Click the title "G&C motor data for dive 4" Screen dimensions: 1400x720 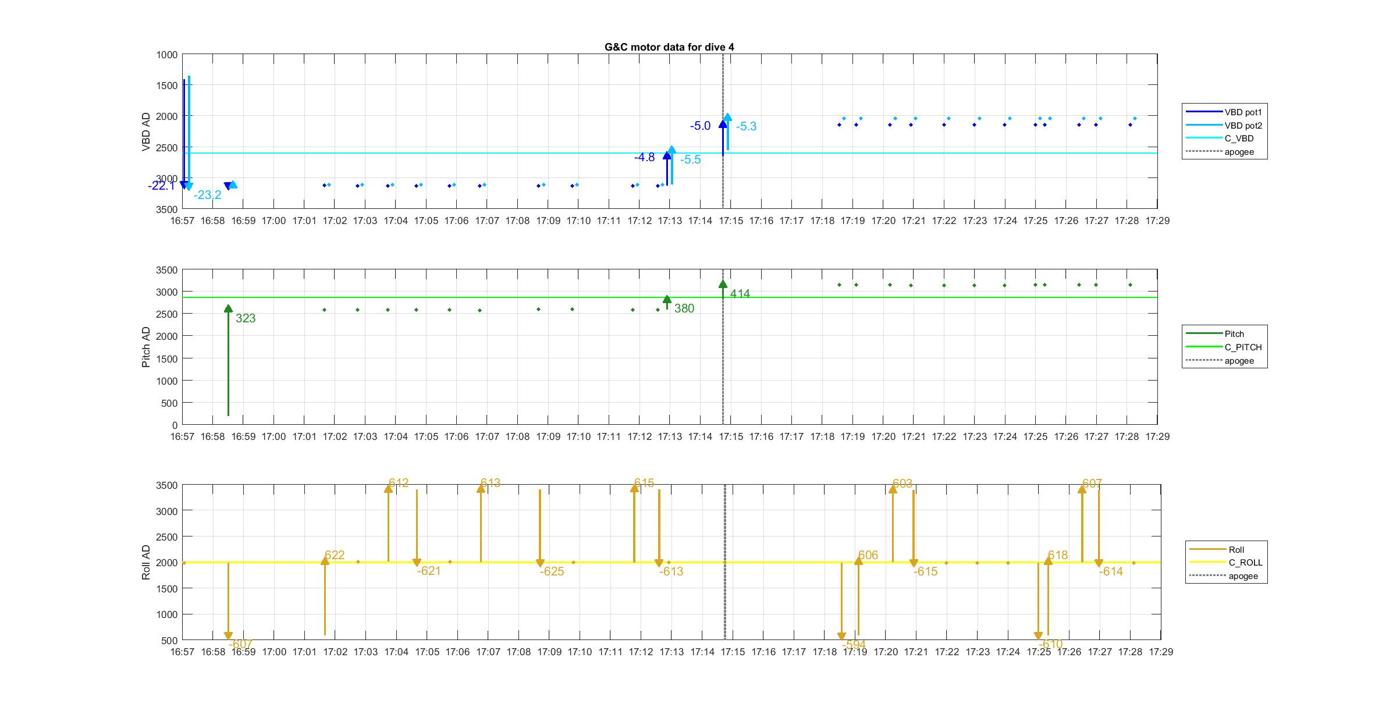(669, 47)
